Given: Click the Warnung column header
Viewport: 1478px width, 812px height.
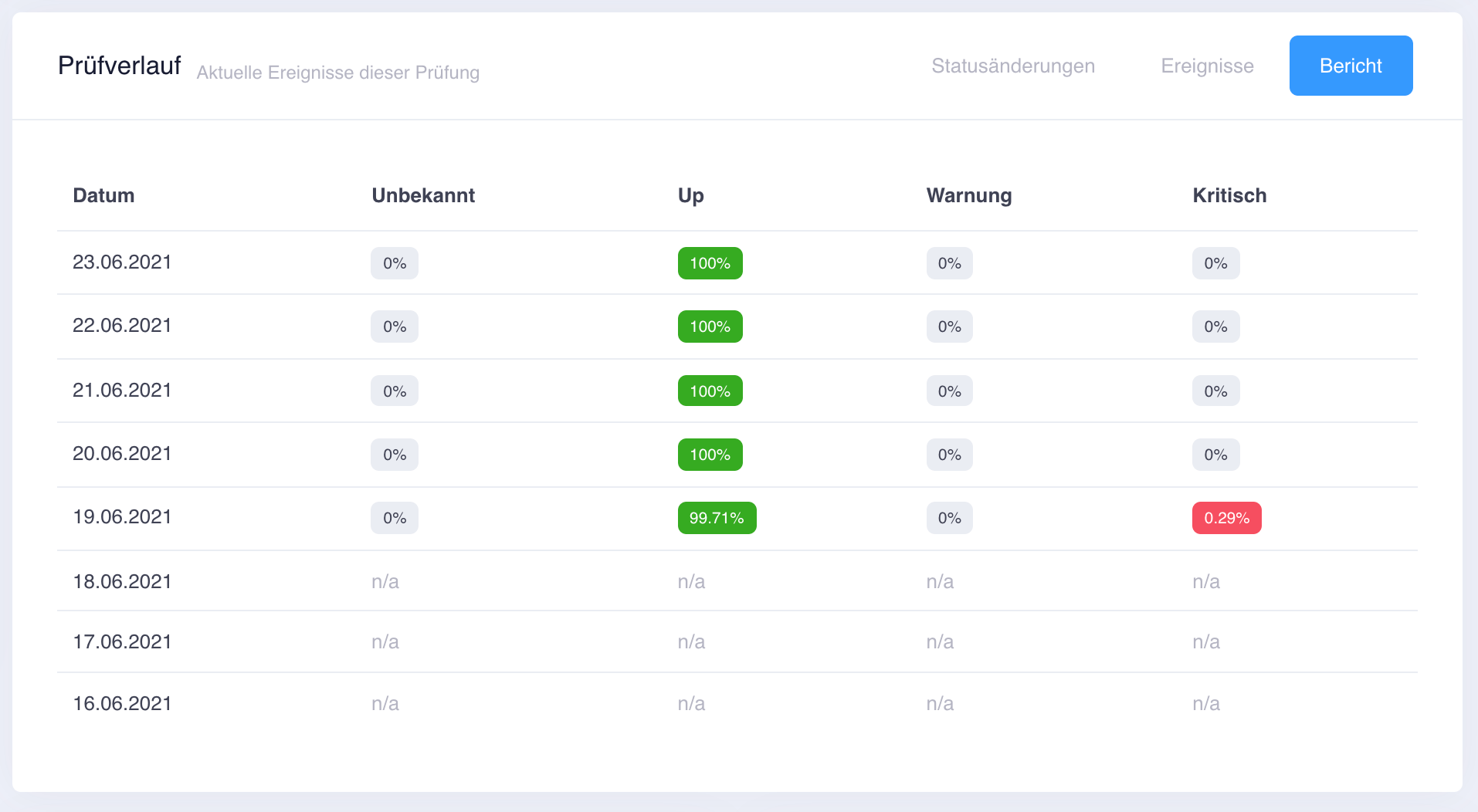Looking at the screenshot, I should point(968,195).
